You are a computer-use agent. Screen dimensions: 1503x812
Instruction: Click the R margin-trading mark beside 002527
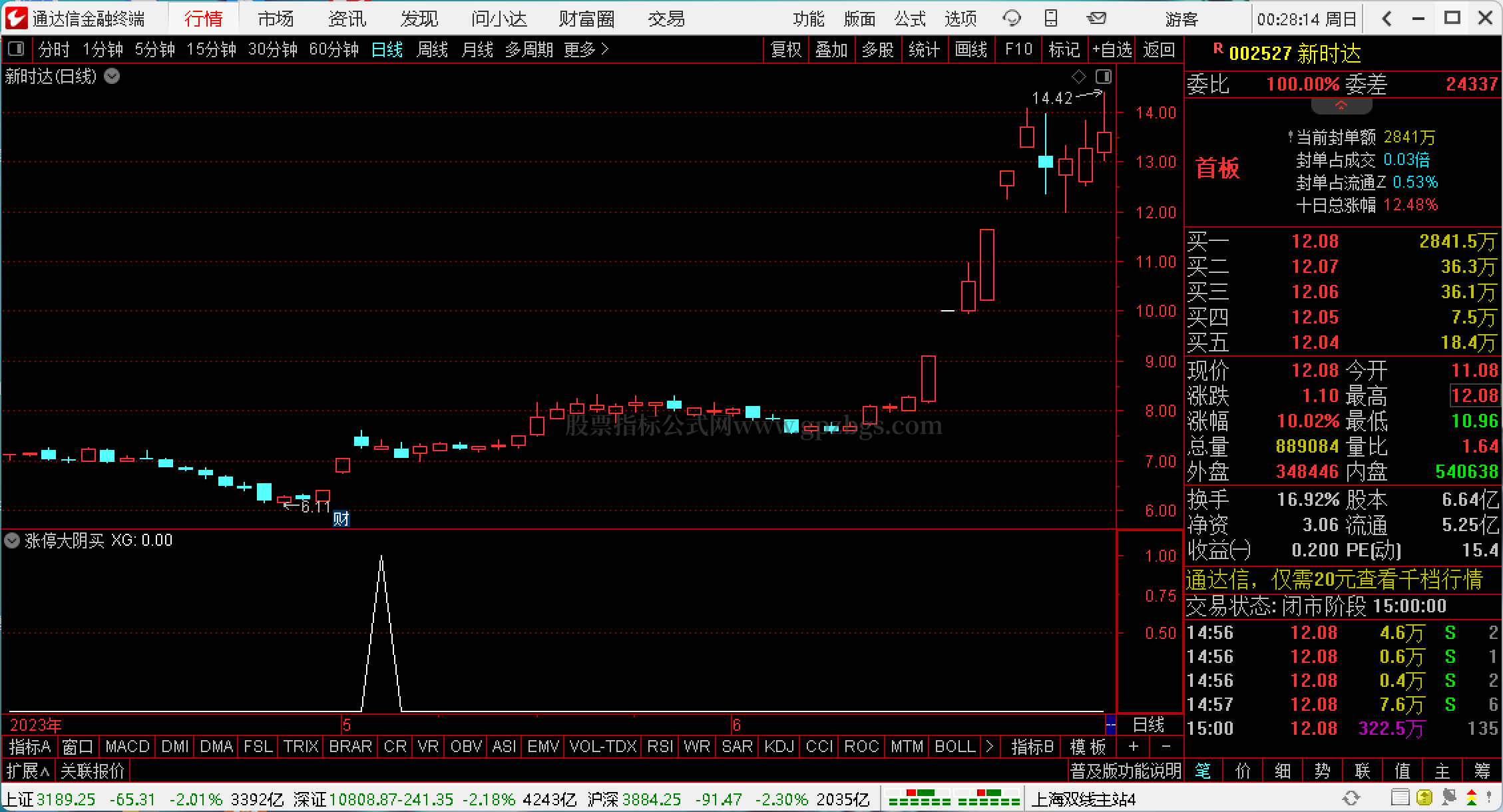[x=1218, y=49]
